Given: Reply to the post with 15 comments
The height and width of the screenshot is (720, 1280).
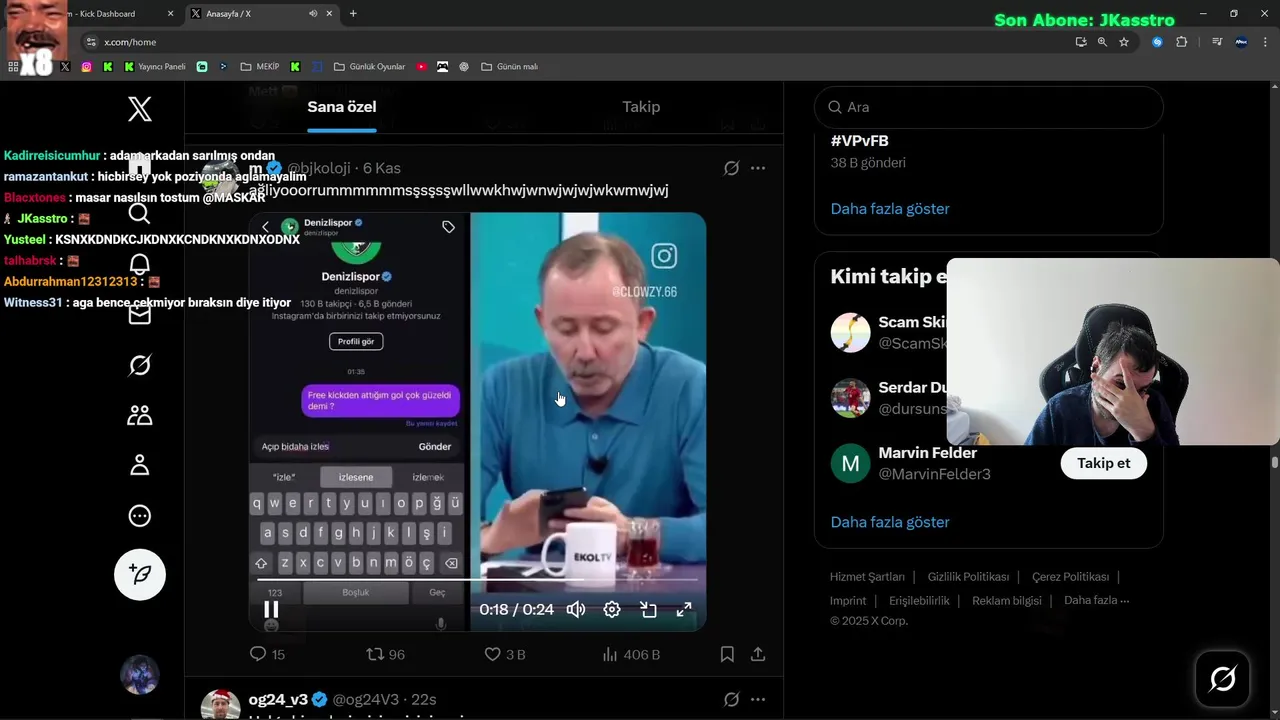Looking at the screenshot, I should pyautogui.click(x=267, y=654).
